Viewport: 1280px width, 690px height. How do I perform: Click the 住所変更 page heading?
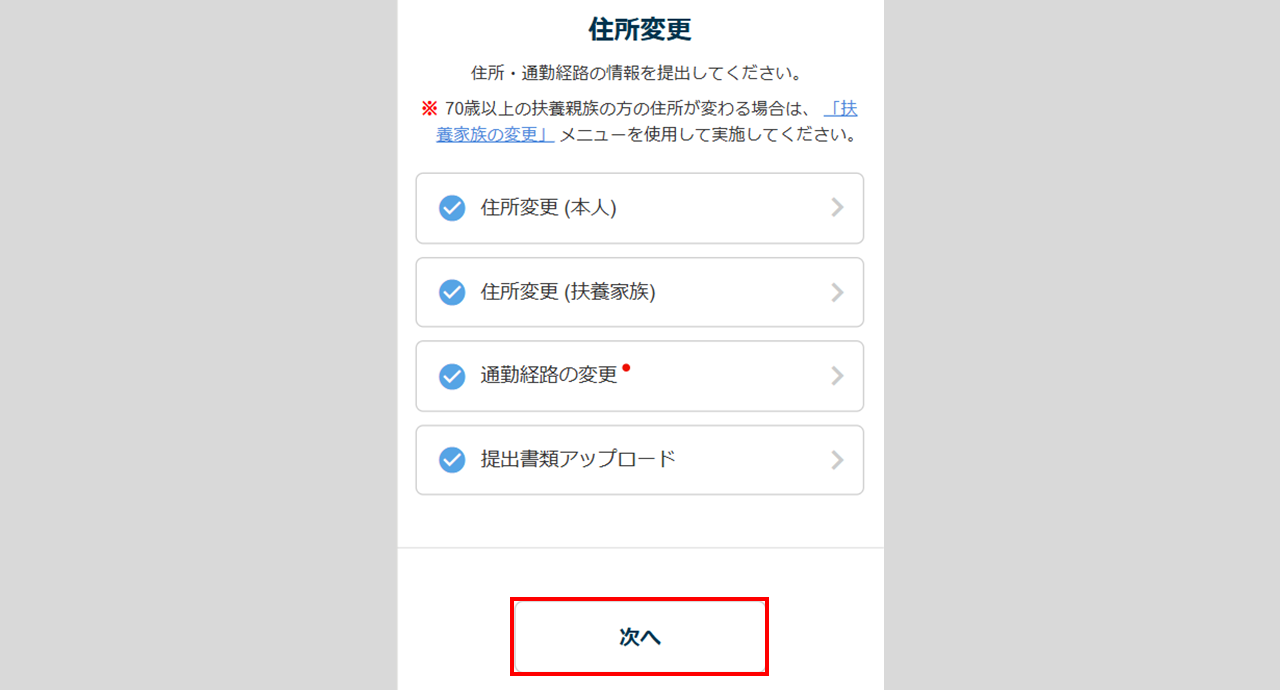pyautogui.click(x=640, y=30)
